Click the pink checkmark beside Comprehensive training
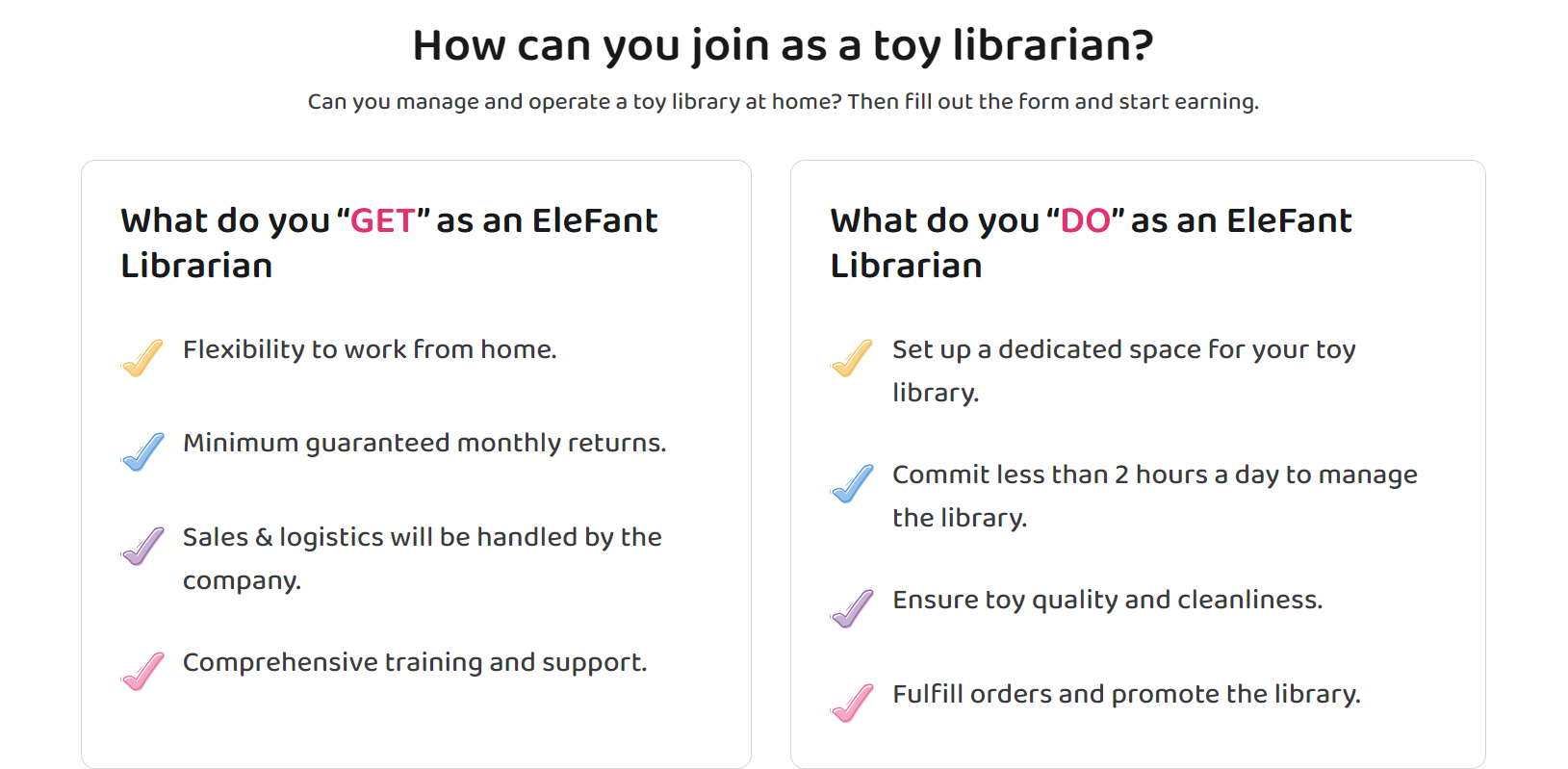 [x=142, y=671]
